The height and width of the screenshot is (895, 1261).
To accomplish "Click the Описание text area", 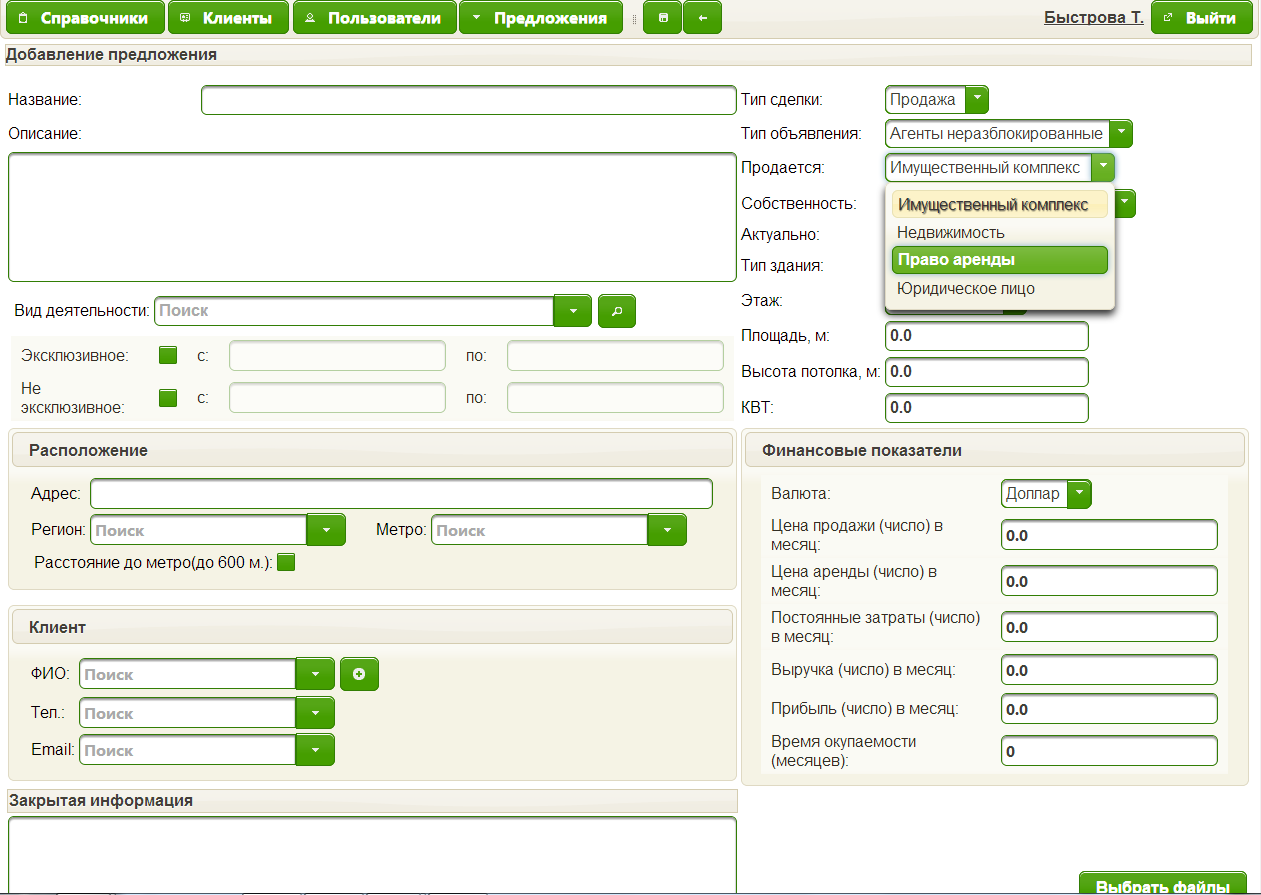I will tap(373, 217).
